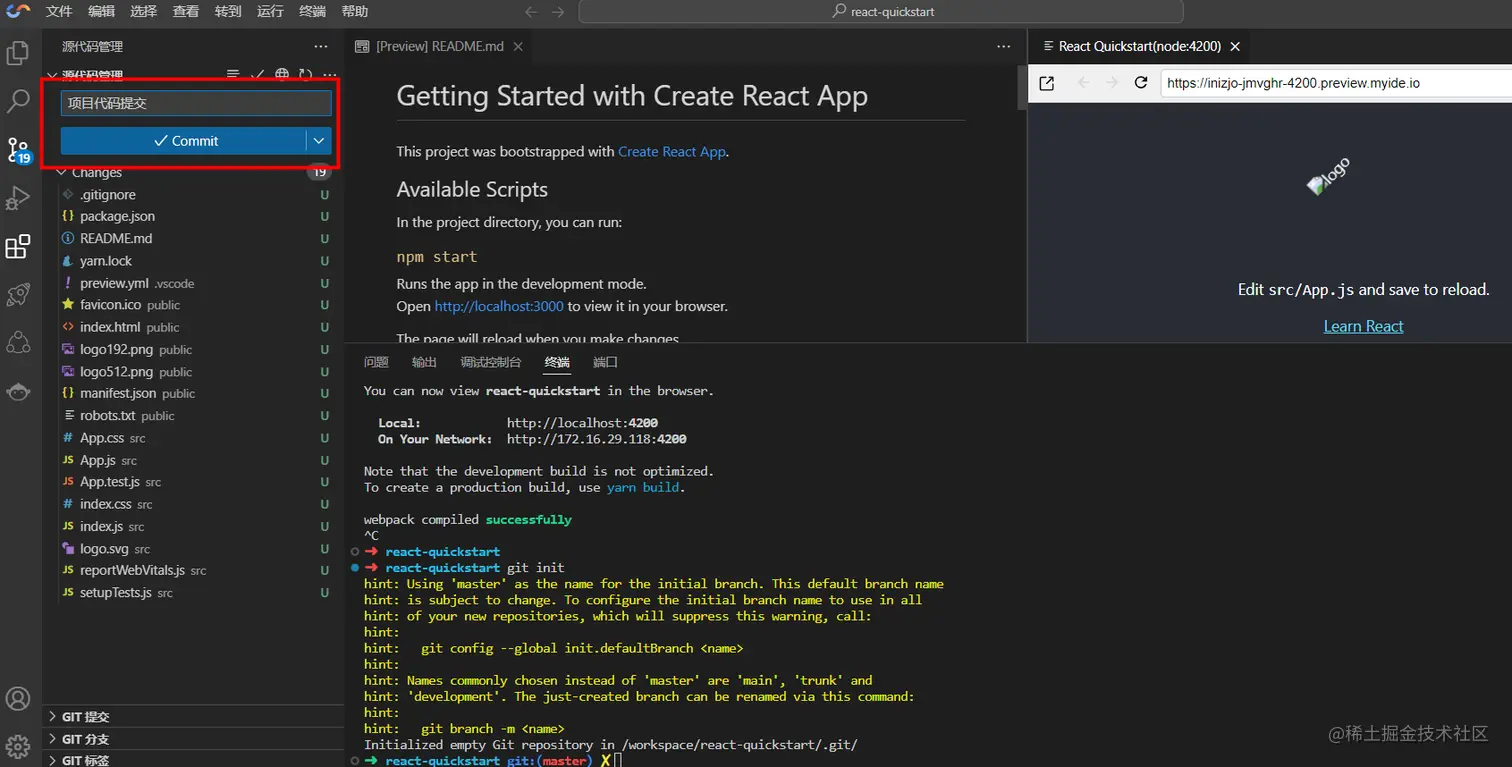Switch to the 问题 panel tab

click(x=376, y=362)
